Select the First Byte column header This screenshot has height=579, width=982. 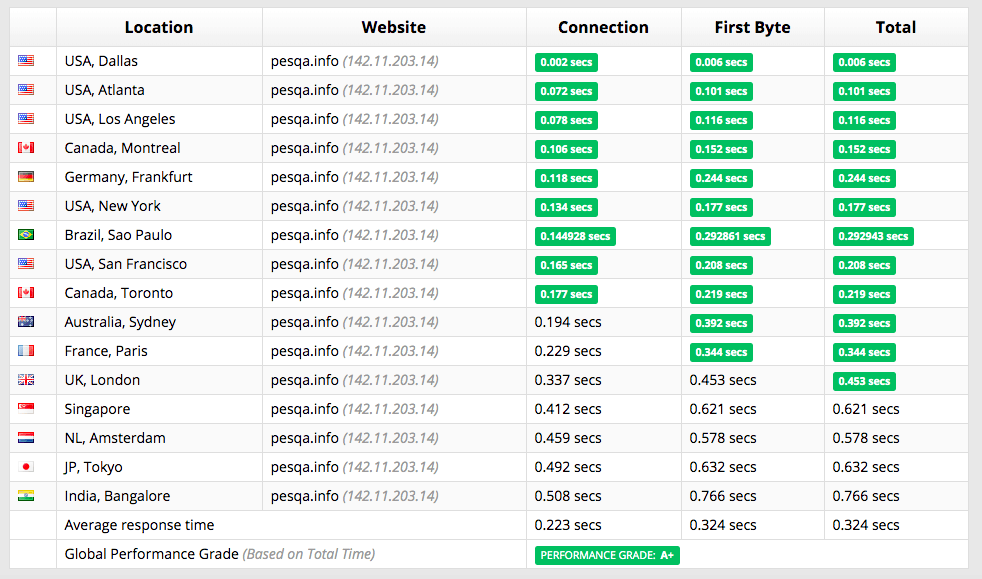click(752, 28)
